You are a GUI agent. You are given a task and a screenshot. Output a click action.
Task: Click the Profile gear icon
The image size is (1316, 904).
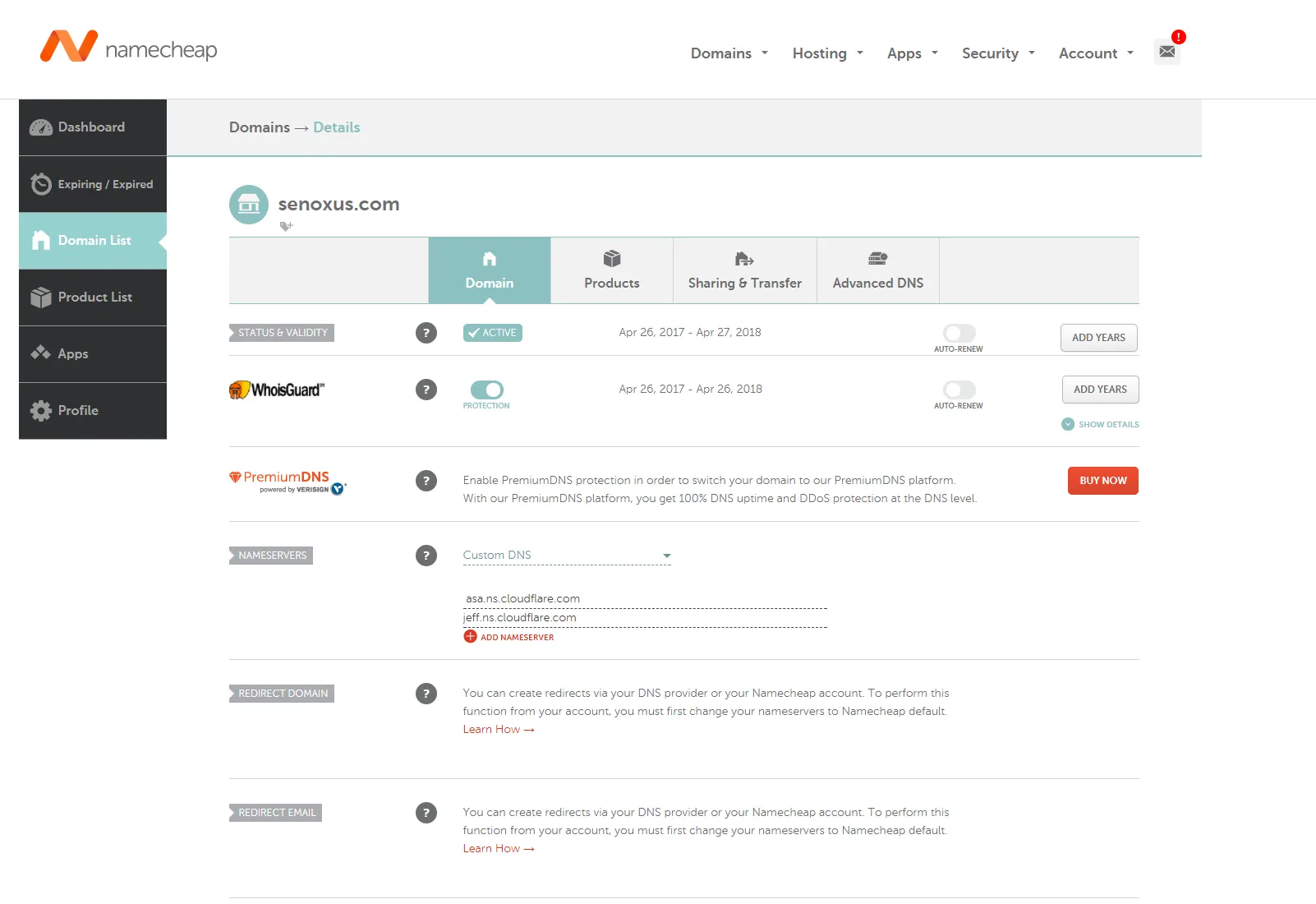click(x=41, y=410)
